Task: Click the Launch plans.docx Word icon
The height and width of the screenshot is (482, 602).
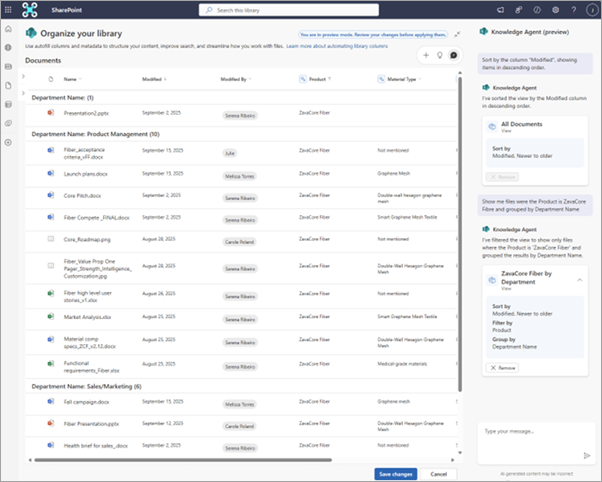Action: pos(51,173)
